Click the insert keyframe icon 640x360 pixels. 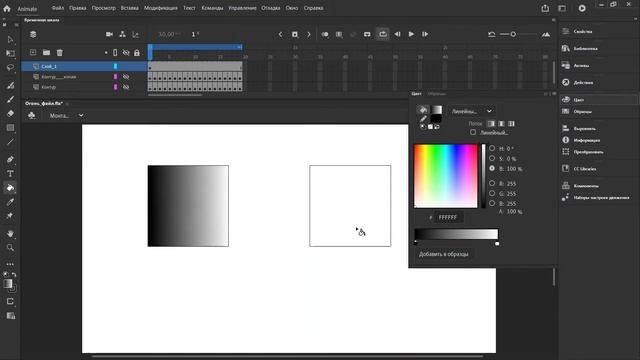pyautogui.click(x=295, y=34)
